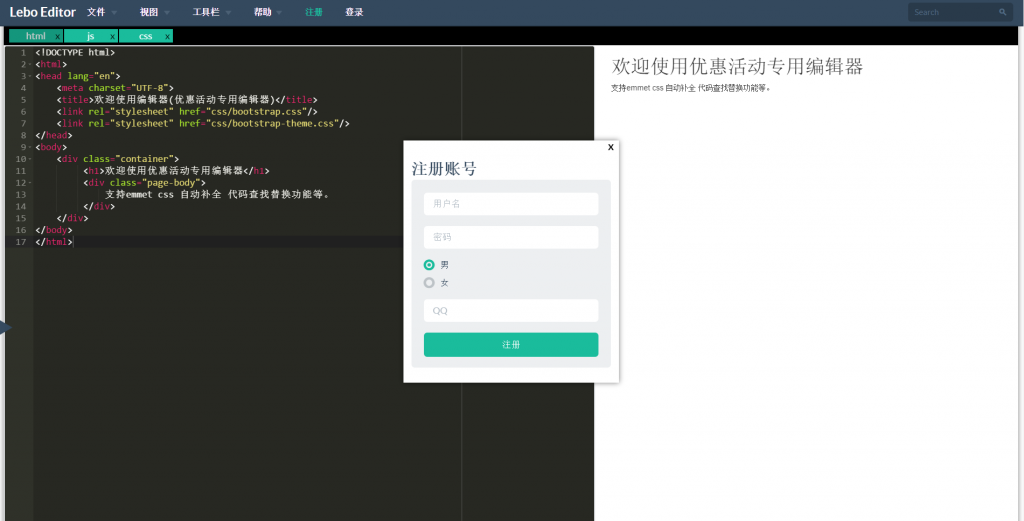Click the search magnifier icon in top bar

coord(1003,12)
